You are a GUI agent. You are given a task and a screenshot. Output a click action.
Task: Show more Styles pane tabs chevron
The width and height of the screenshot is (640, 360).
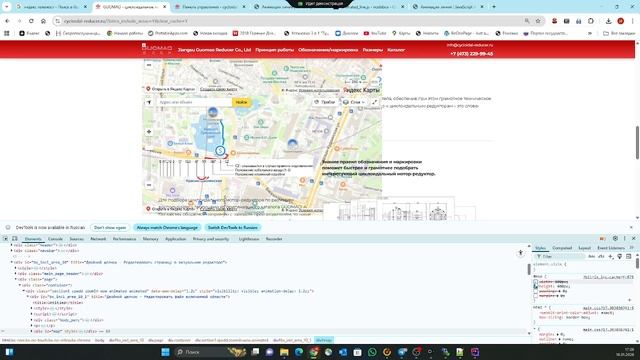632,248
